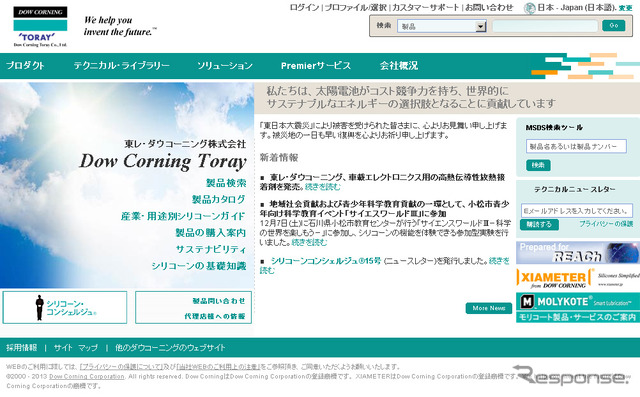This screenshot has width=640, height=397.
Task: Open カスタマーサポート link
Action: click(x=426, y=7)
